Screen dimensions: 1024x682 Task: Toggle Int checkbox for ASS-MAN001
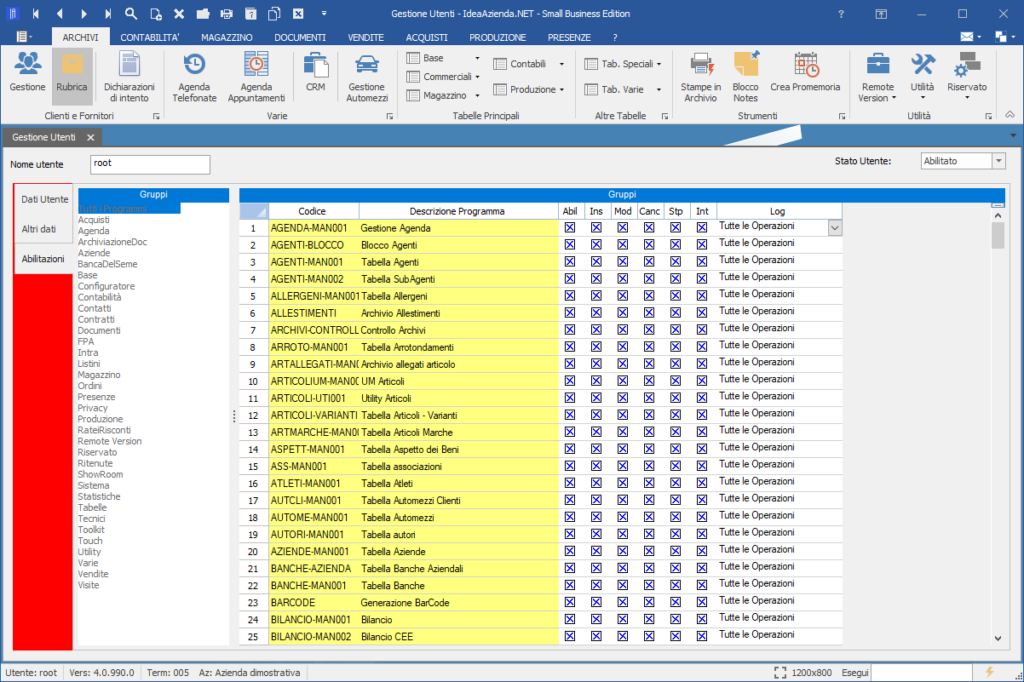(x=701, y=466)
